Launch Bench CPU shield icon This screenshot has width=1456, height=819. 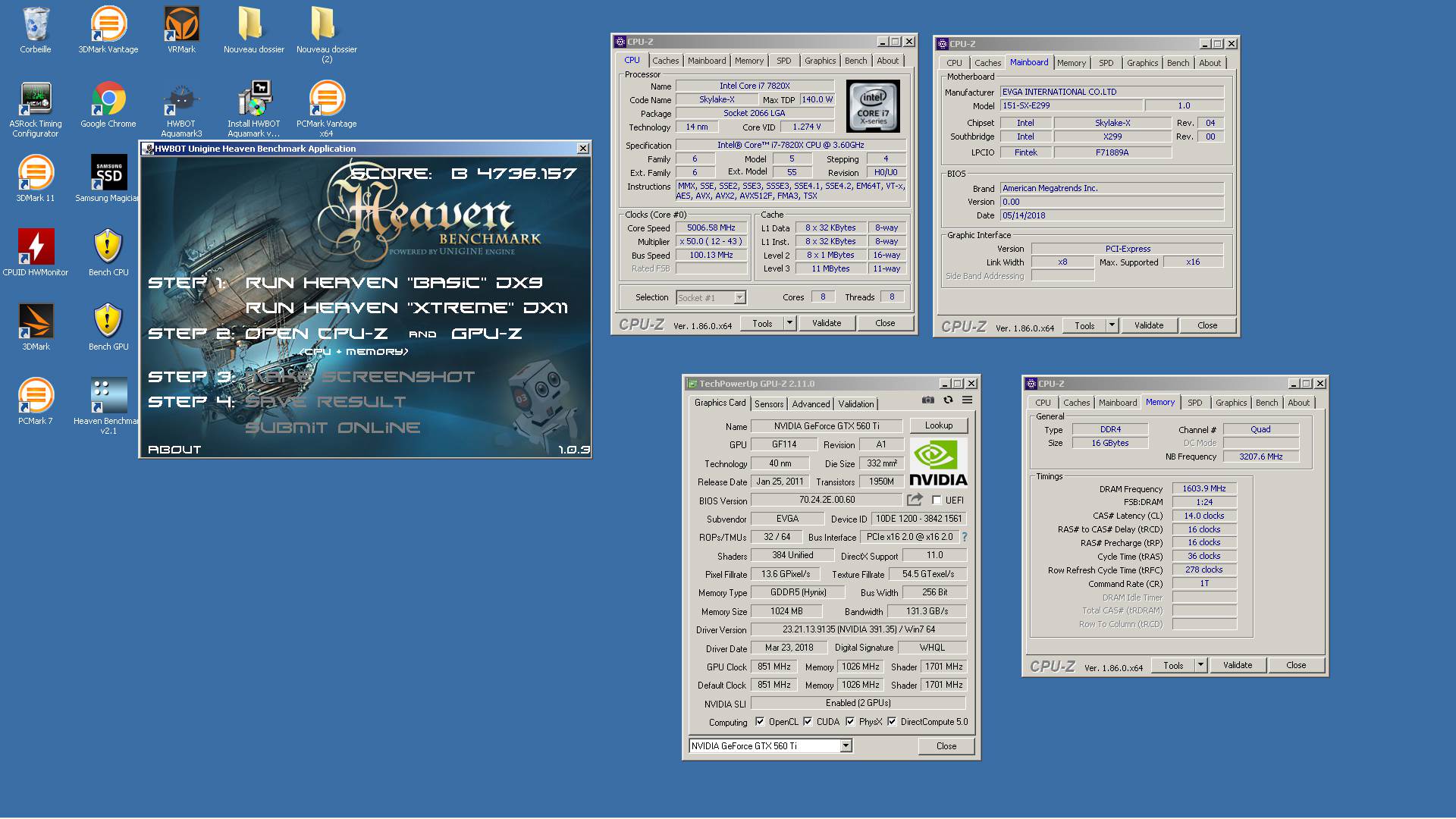point(108,253)
